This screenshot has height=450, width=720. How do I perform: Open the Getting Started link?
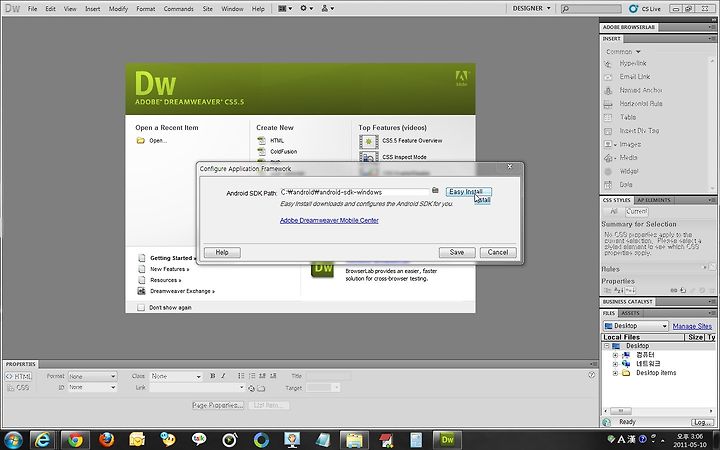(173, 258)
